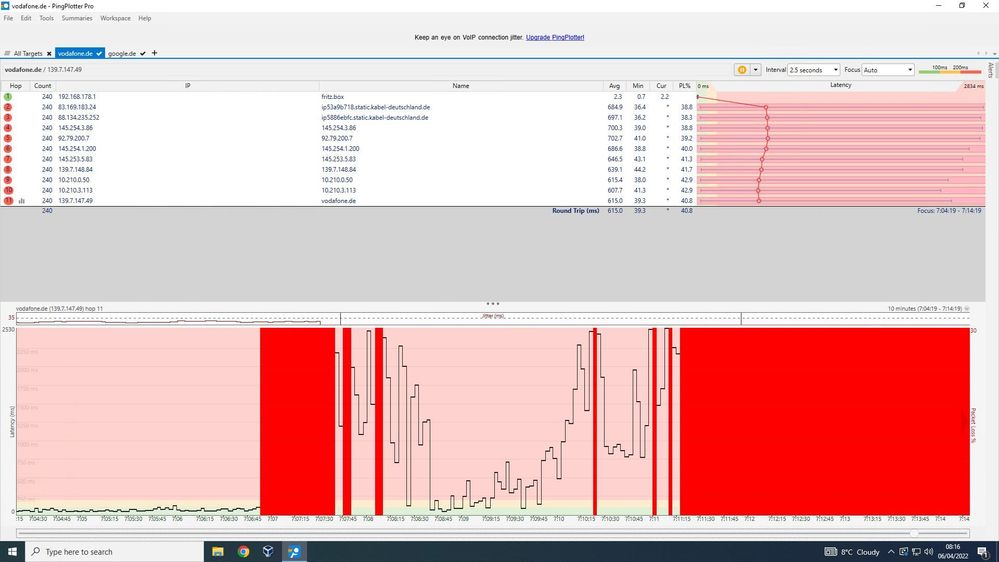Sort by the IP column header

(187, 85)
